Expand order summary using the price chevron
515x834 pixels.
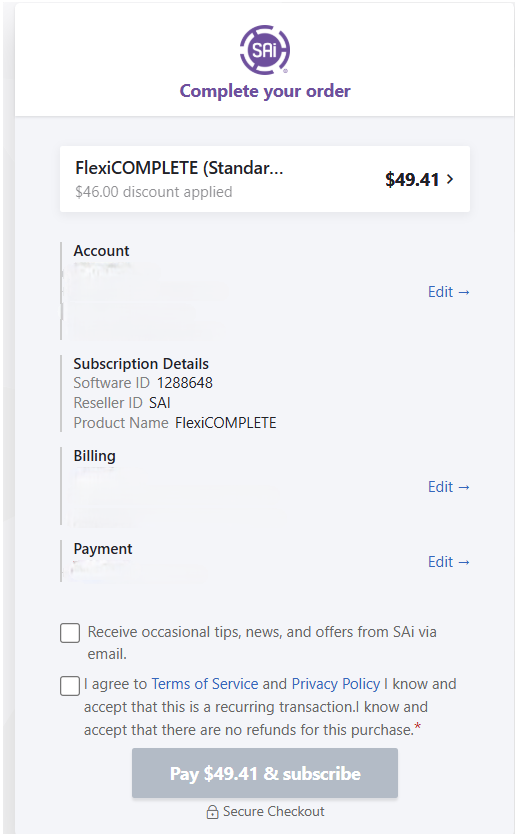pyautogui.click(x=450, y=179)
